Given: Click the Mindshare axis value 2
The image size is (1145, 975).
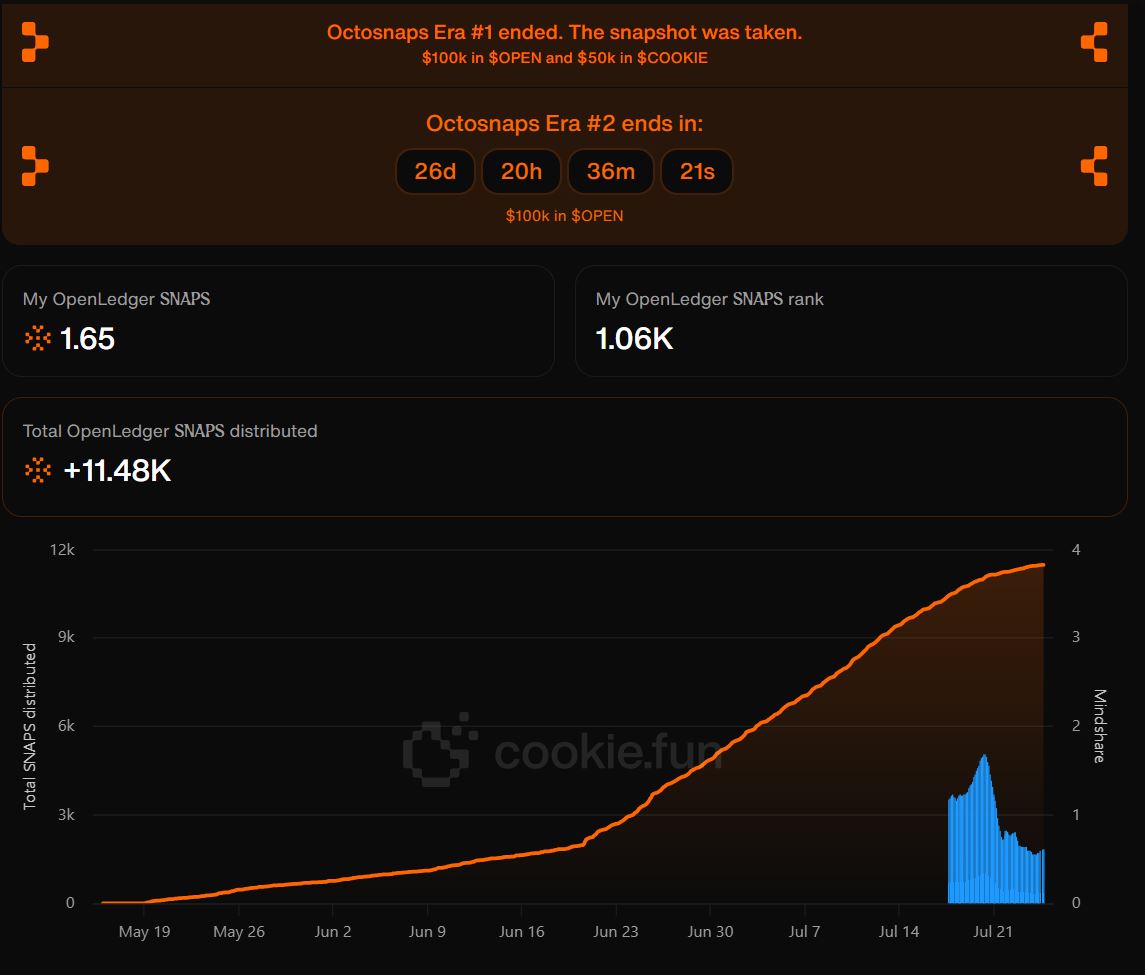Looking at the screenshot, I should pos(1076,726).
